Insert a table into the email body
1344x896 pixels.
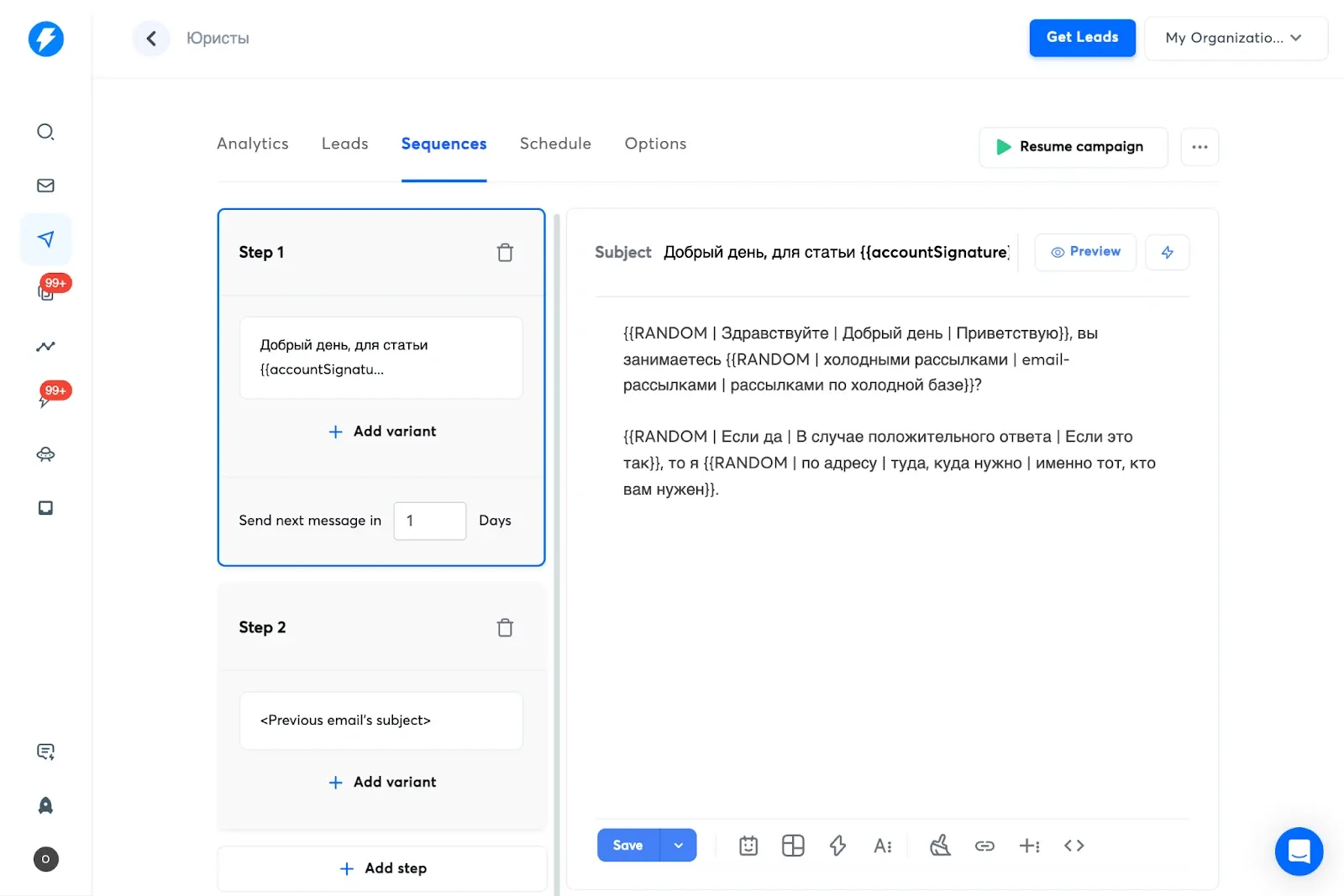pyautogui.click(x=793, y=846)
